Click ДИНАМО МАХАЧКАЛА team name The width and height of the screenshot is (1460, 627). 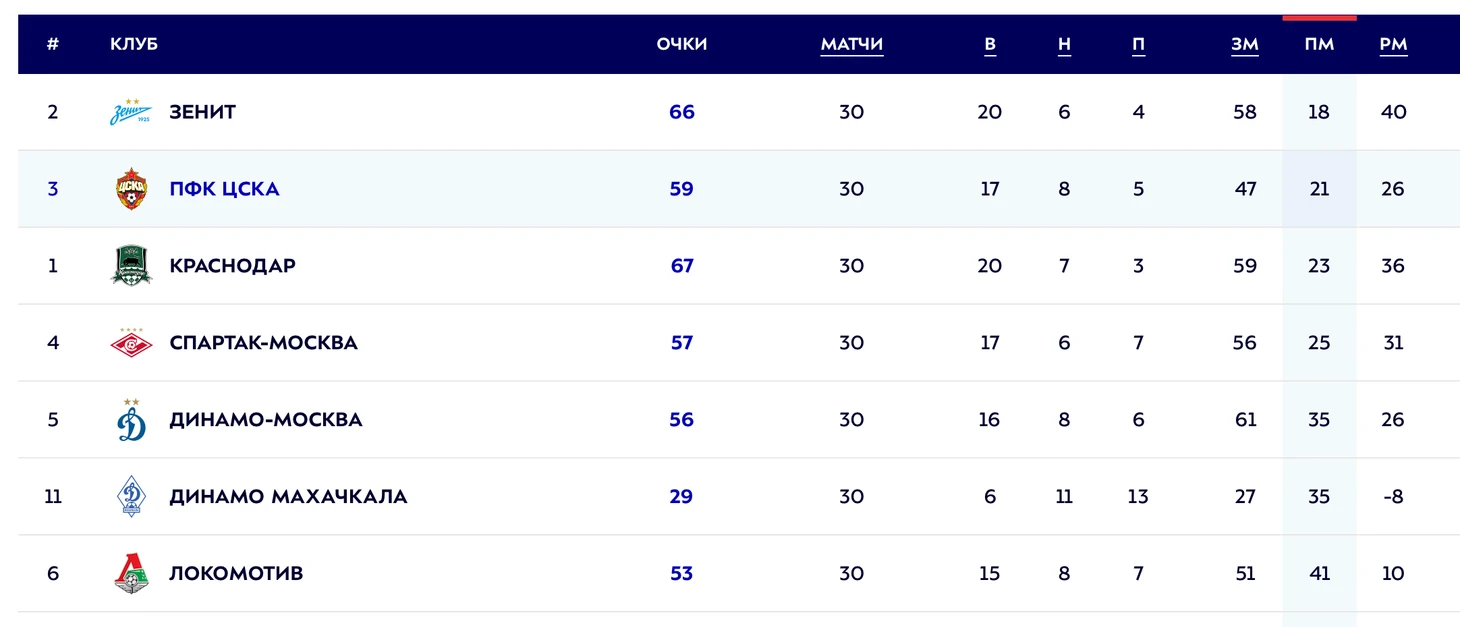click(288, 497)
